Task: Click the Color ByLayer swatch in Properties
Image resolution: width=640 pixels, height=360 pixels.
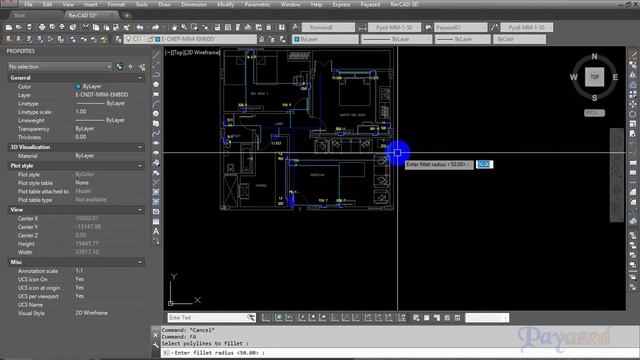Action: point(78,87)
